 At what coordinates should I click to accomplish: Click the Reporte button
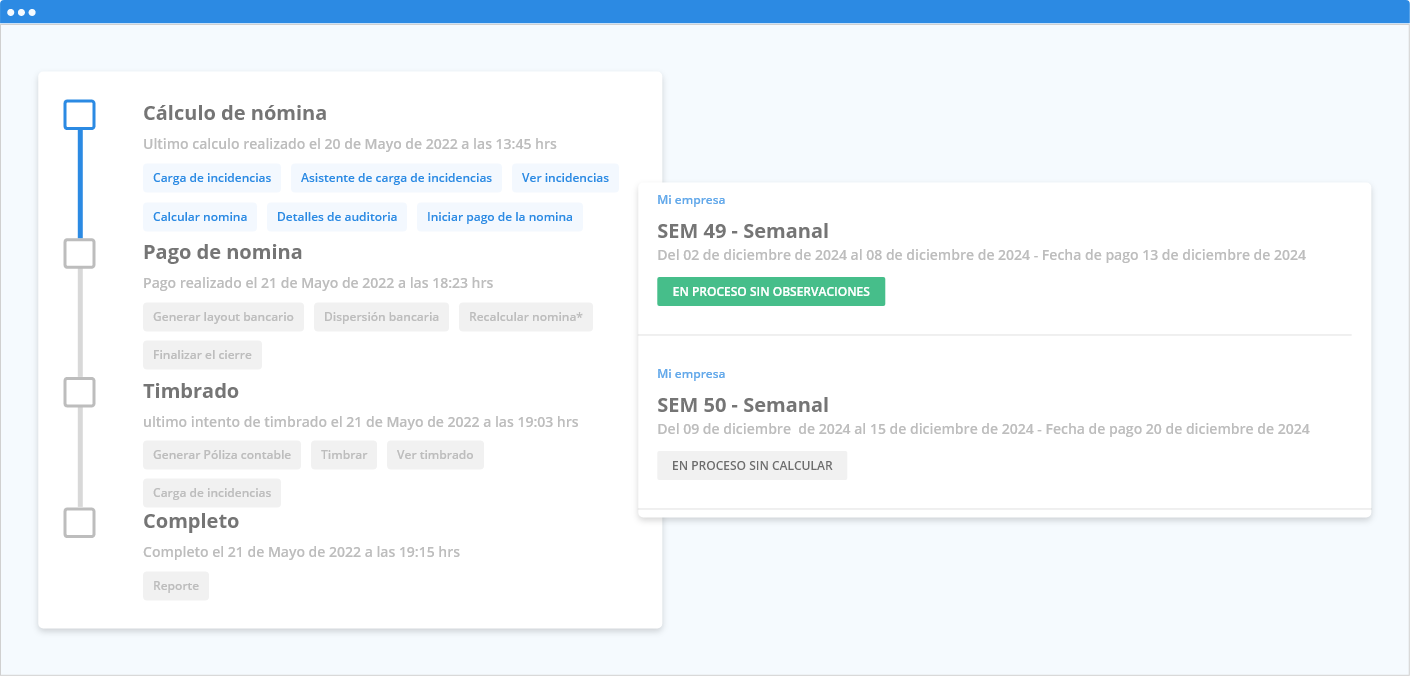176,586
